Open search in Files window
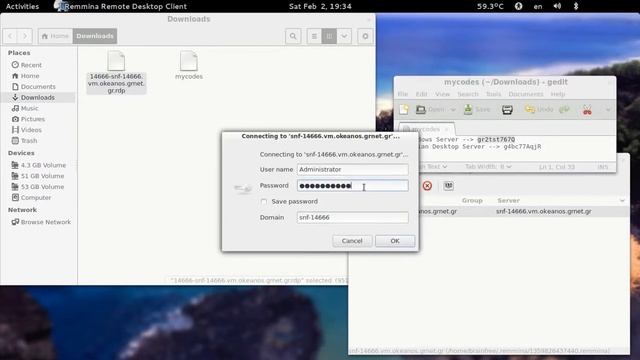Image resolution: width=640 pixels, height=360 pixels. pyautogui.click(x=293, y=36)
